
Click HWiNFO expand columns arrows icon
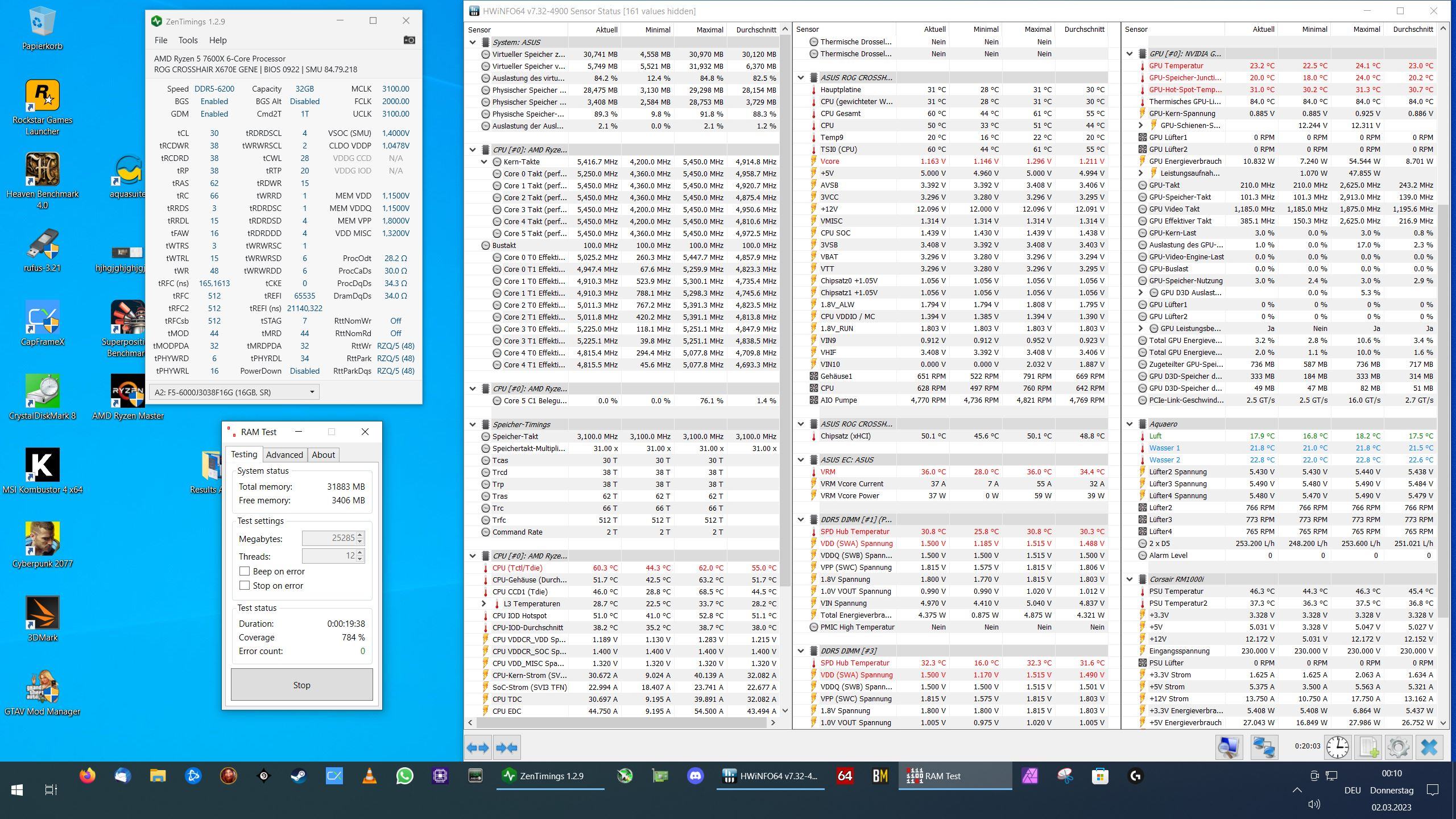click(x=478, y=748)
